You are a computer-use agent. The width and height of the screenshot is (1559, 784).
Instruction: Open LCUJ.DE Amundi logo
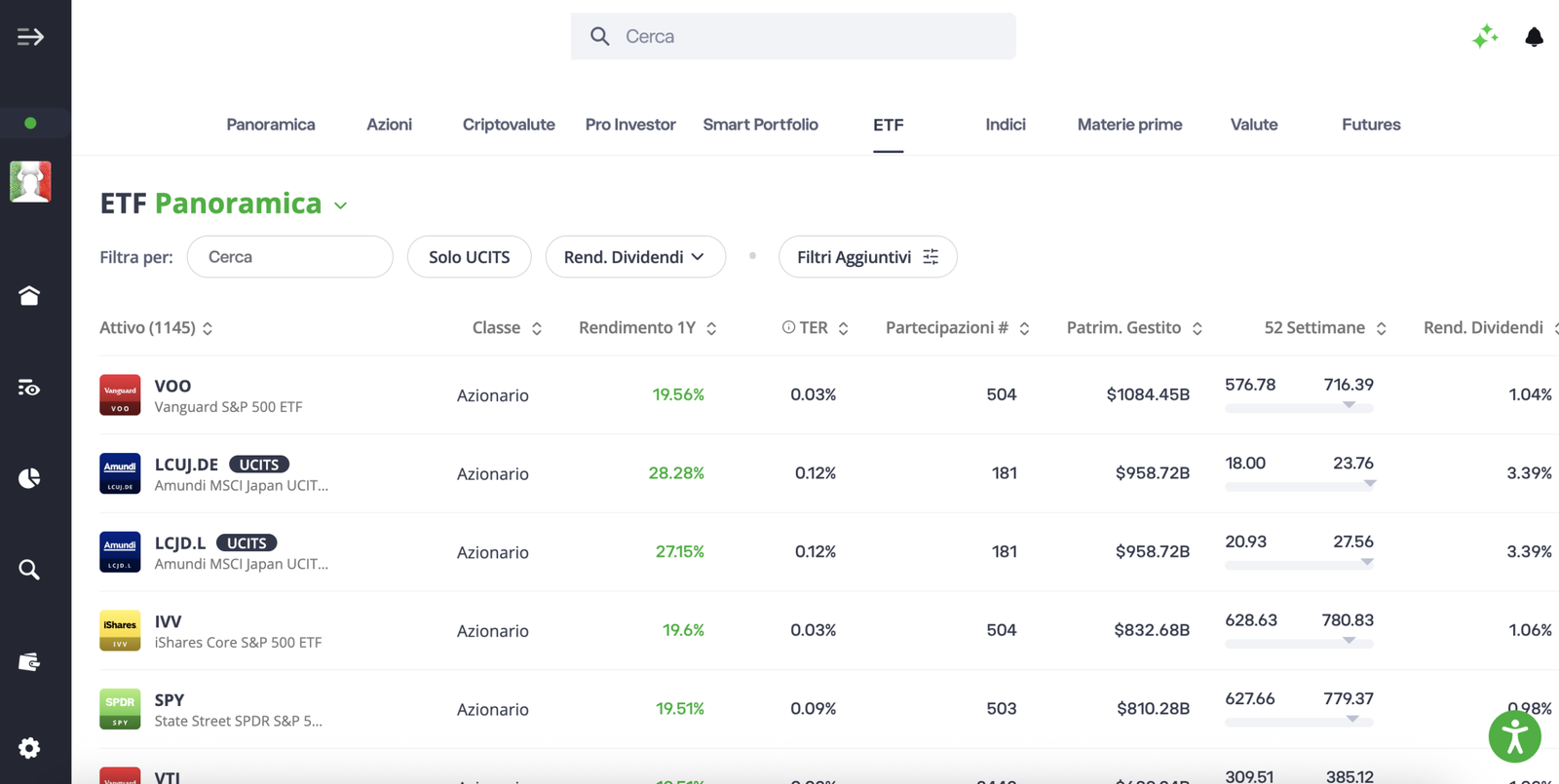point(120,473)
